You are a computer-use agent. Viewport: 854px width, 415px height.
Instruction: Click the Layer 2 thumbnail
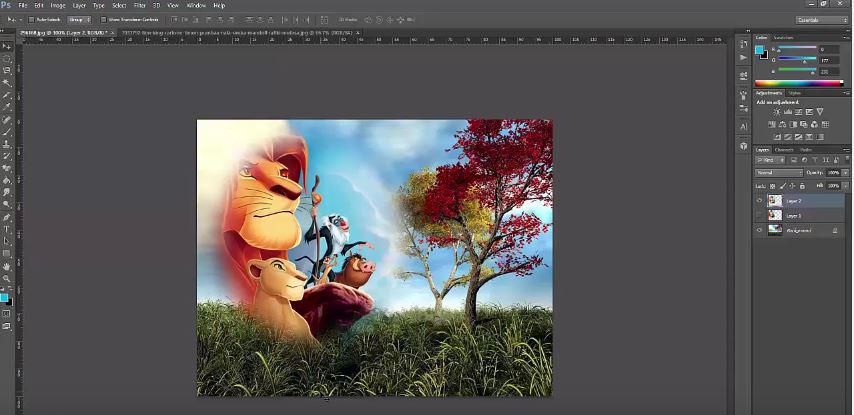click(x=774, y=201)
